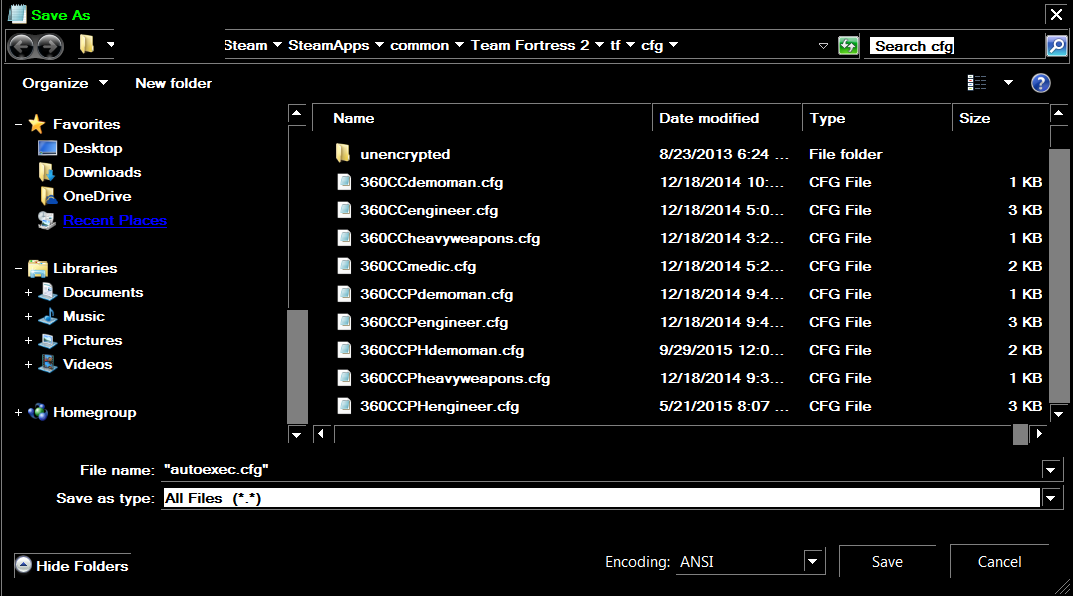Open the Encoding ANSI dropdown
The height and width of the screenshot is (596, 1073).
(x=813, y=562)
